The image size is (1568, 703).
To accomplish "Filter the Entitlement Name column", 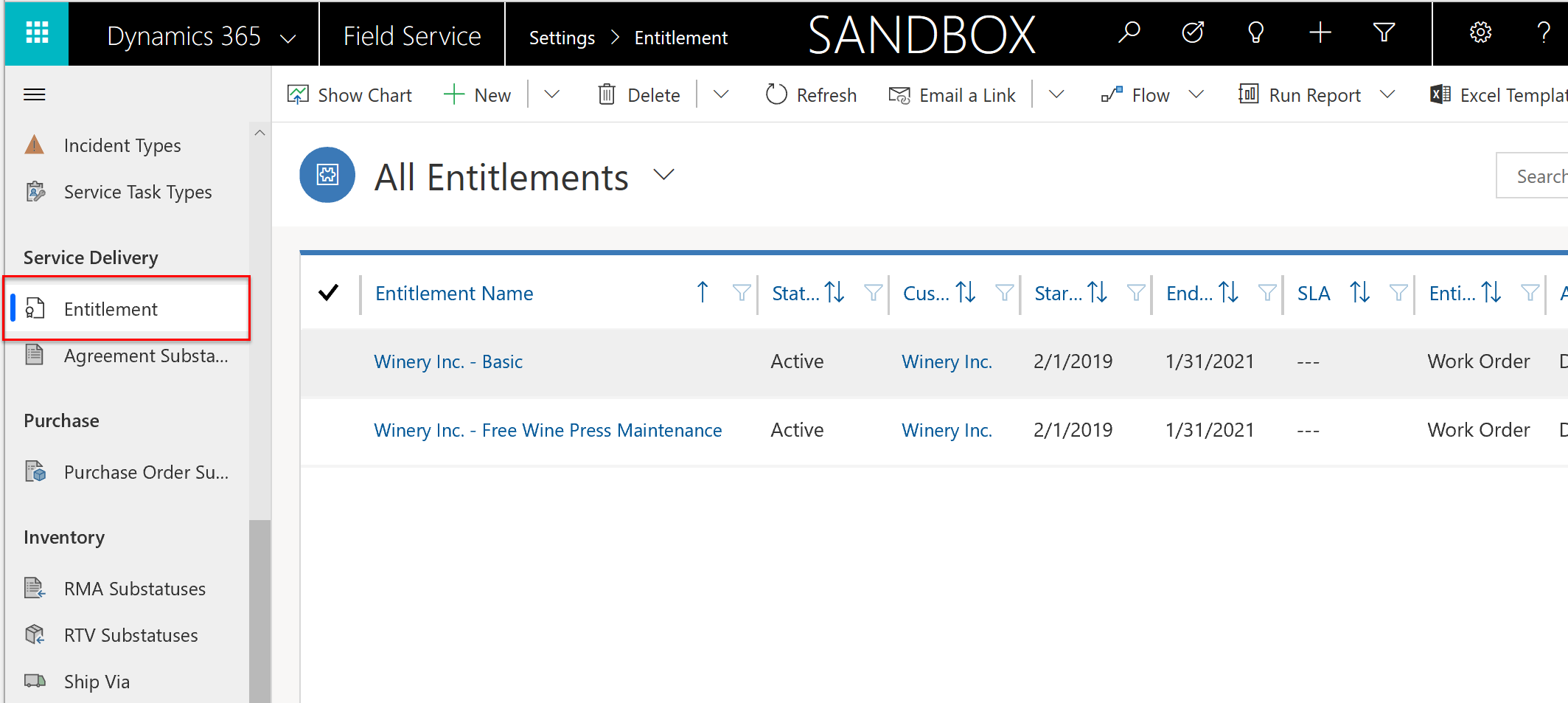I will tap(742, 293).
